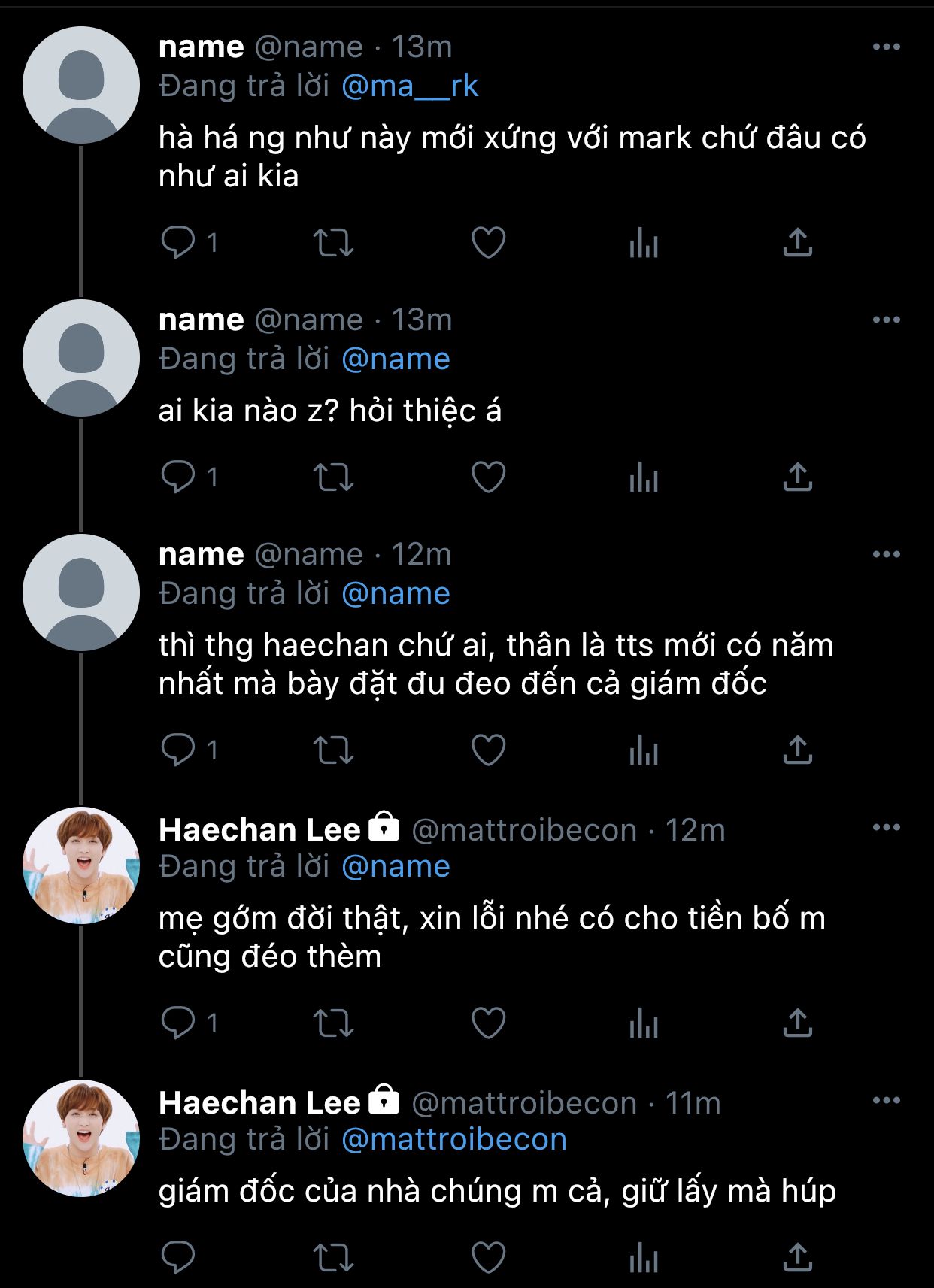Retweet the "ai kia nào z?" tweet
Screen dimensions: 934x1288
333,477
